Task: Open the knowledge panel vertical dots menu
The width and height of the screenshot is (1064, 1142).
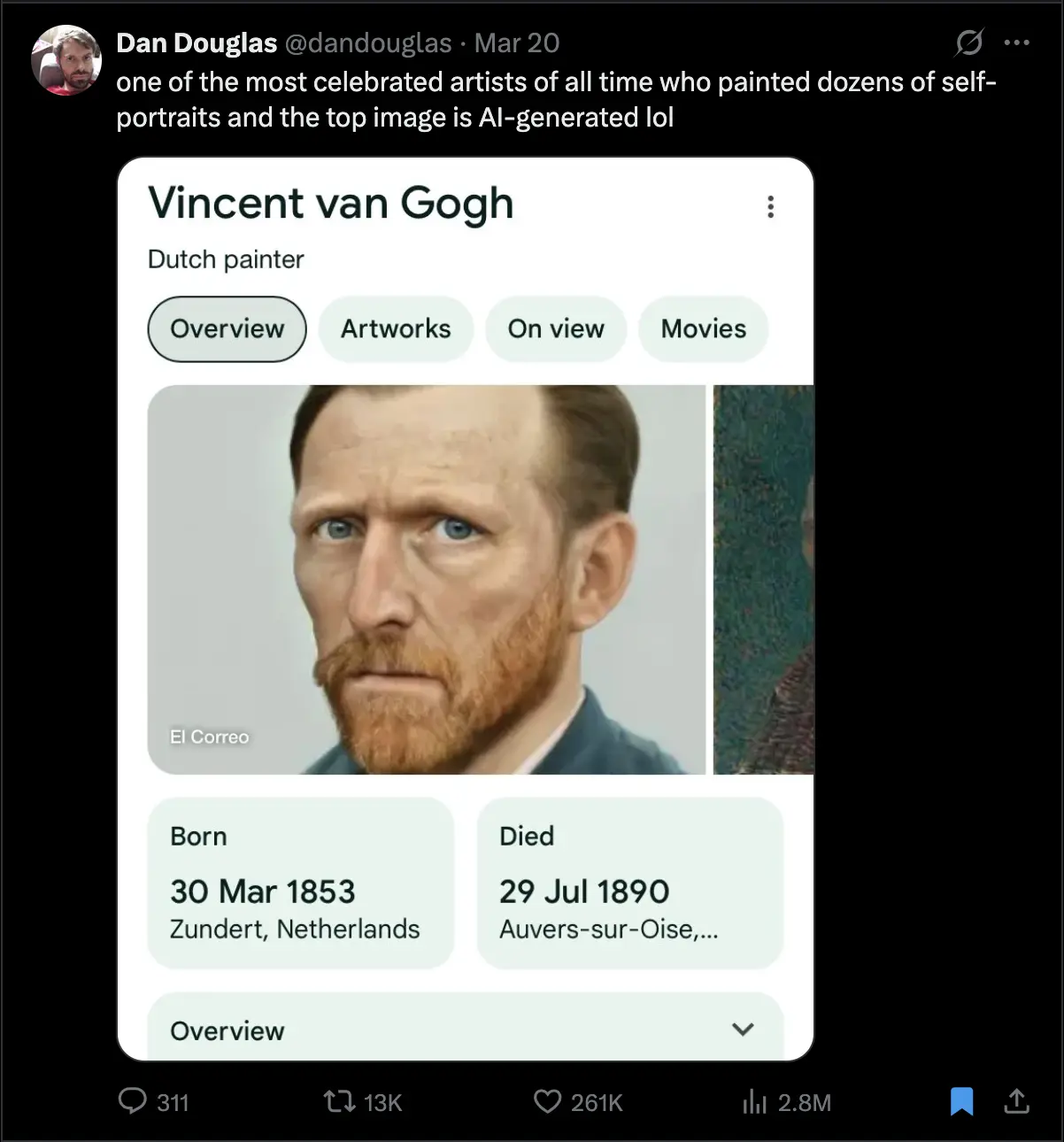Action: coord(770,206)
